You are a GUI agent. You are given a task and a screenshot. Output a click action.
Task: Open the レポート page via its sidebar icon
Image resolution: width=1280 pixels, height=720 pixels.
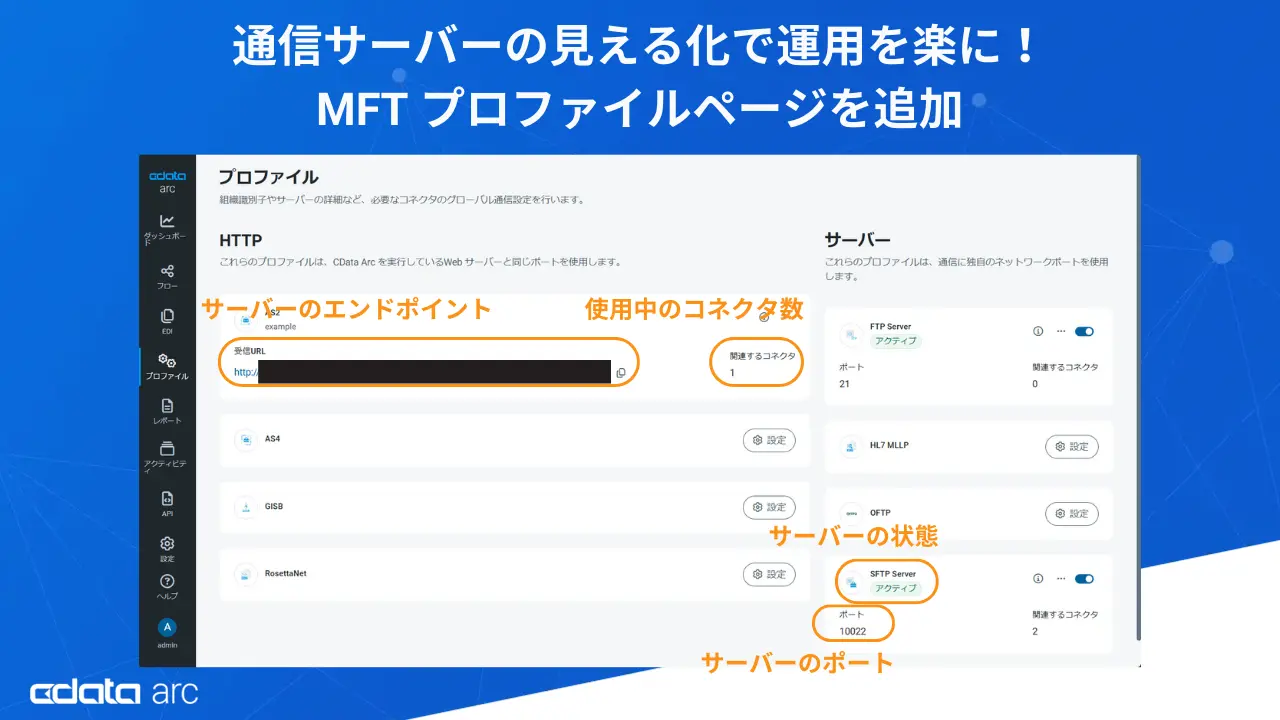pyautogui.click(x=168, y=406)
